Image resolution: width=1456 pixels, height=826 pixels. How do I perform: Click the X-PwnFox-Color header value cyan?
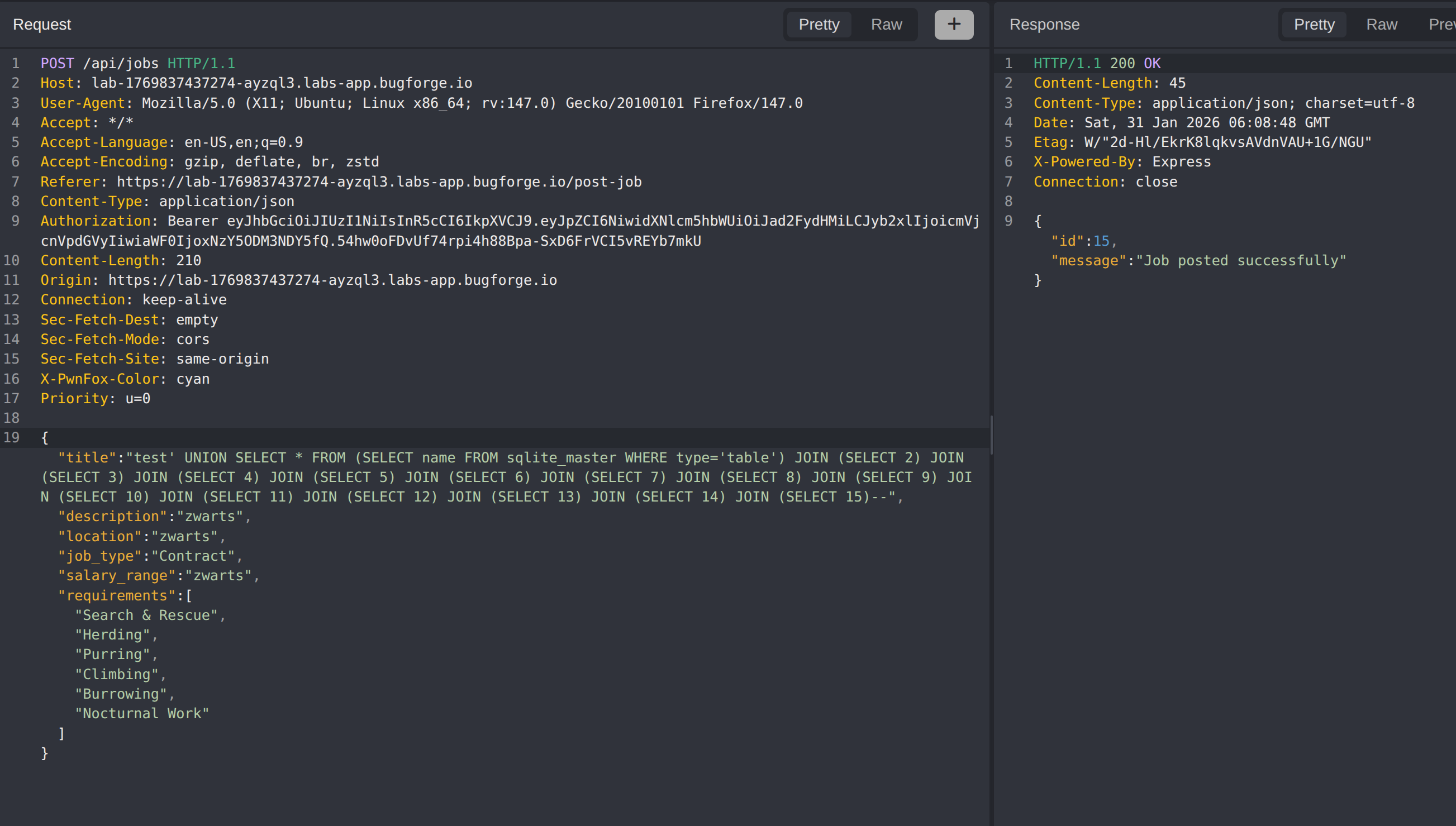(x=192, y=379)
